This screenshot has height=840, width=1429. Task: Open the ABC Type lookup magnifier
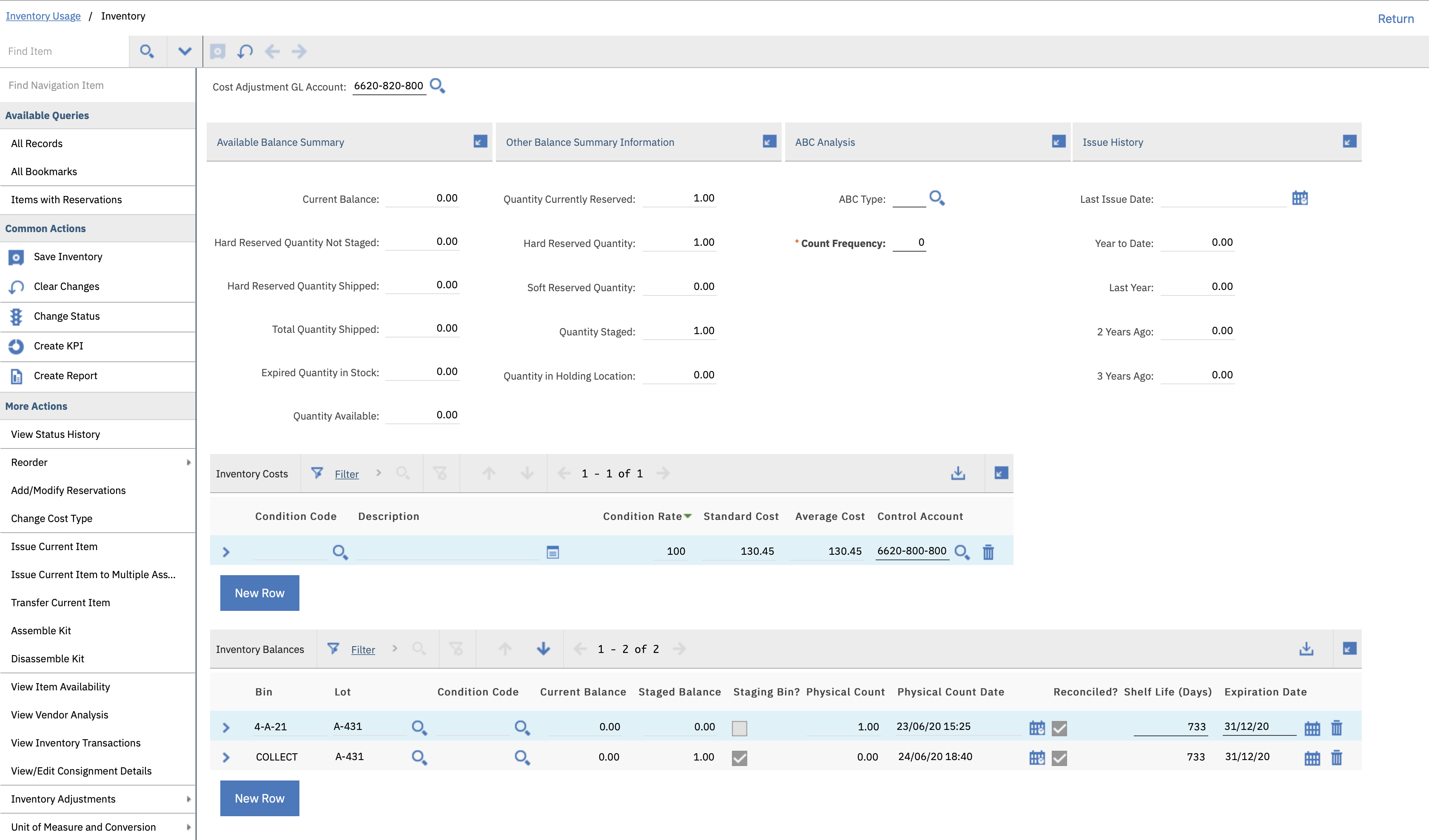click(x=937, y=199)
